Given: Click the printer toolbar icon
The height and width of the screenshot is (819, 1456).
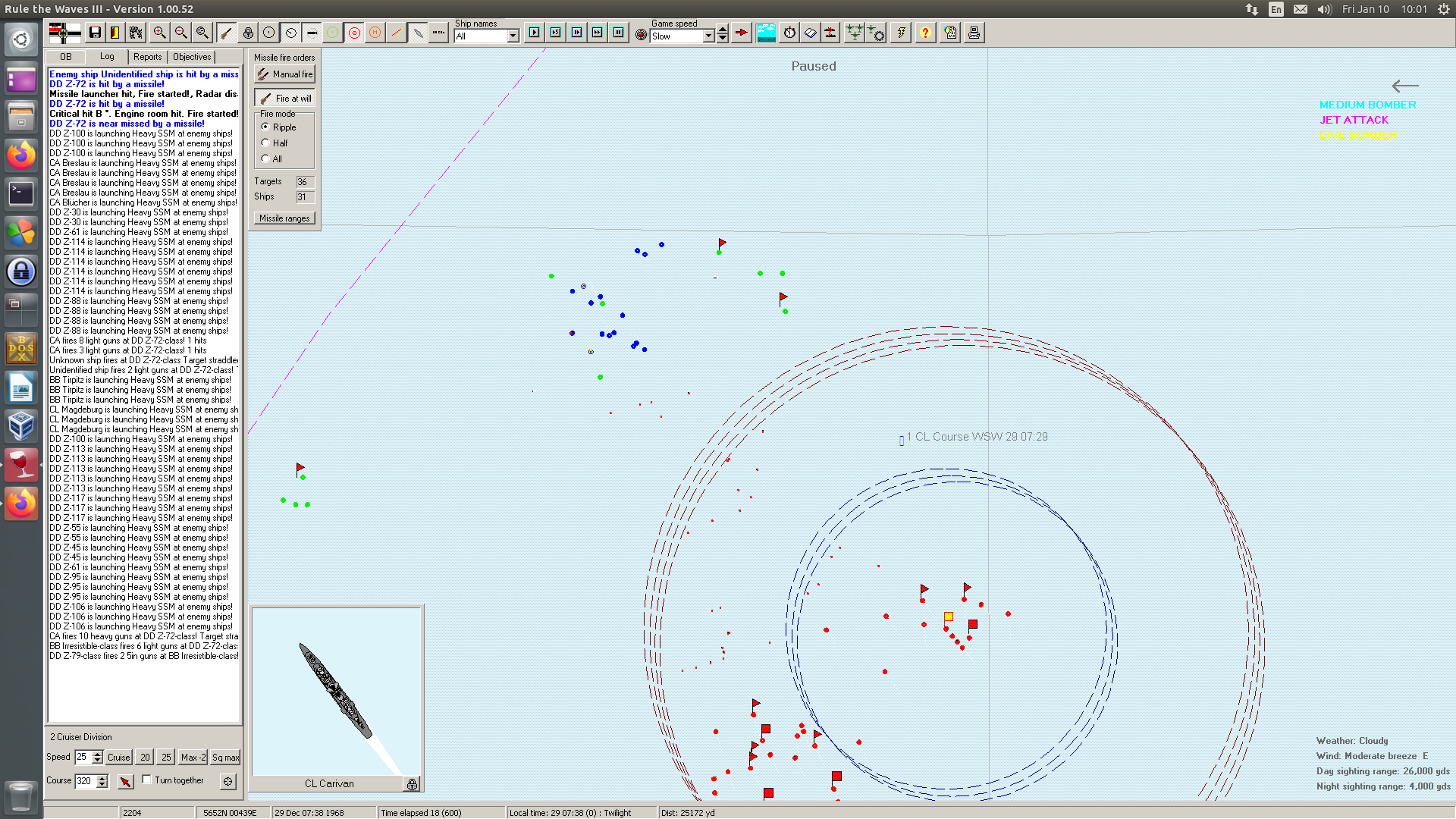Looking at the screenshot, I should click(x=974, y=33).
